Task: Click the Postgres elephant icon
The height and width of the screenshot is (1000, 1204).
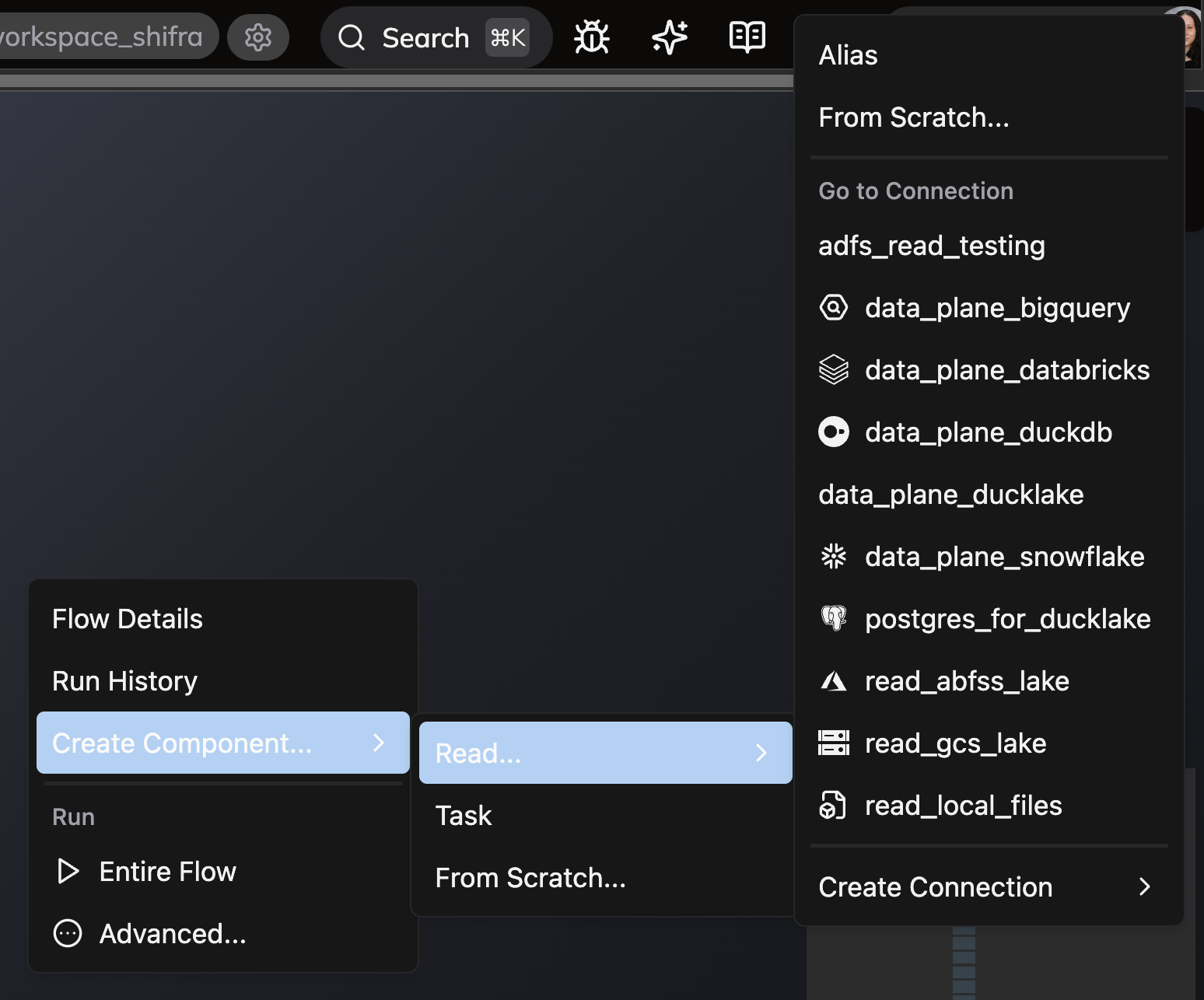Action: click(x=833, y=618)
